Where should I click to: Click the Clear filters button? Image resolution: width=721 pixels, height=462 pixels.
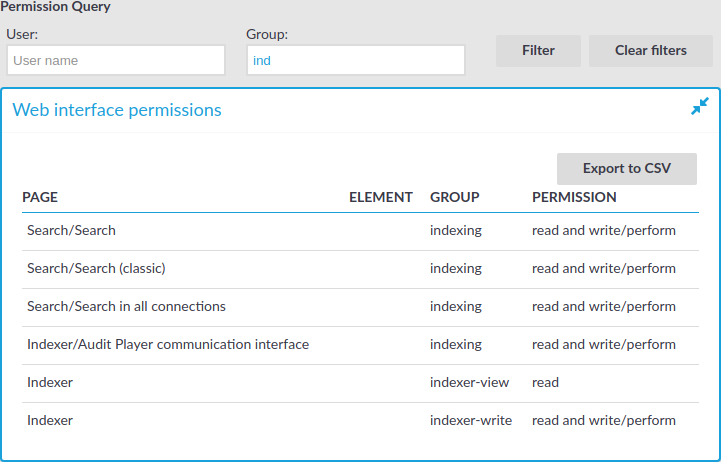(651, 51)
